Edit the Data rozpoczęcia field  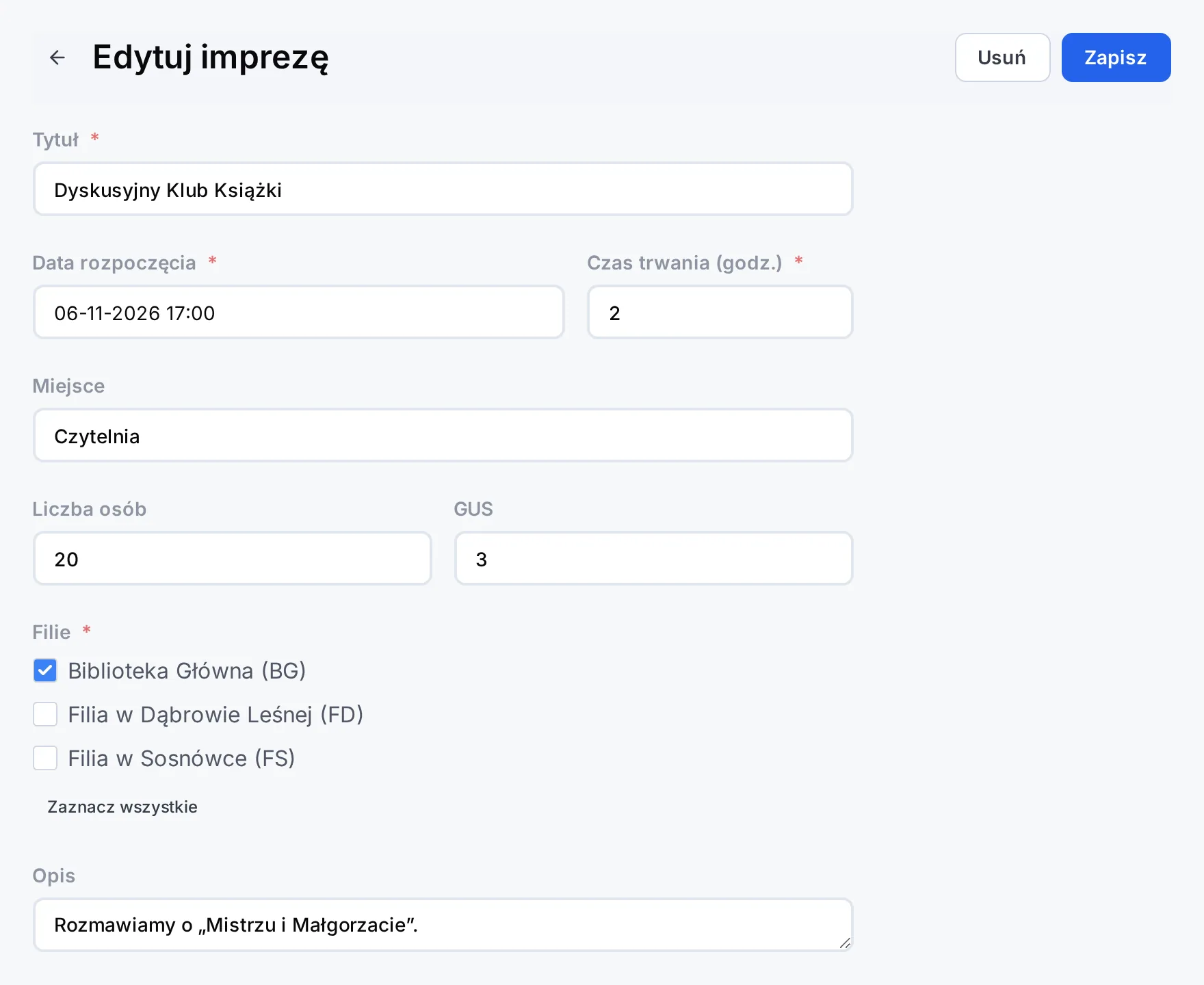click(x=298, y=313)
